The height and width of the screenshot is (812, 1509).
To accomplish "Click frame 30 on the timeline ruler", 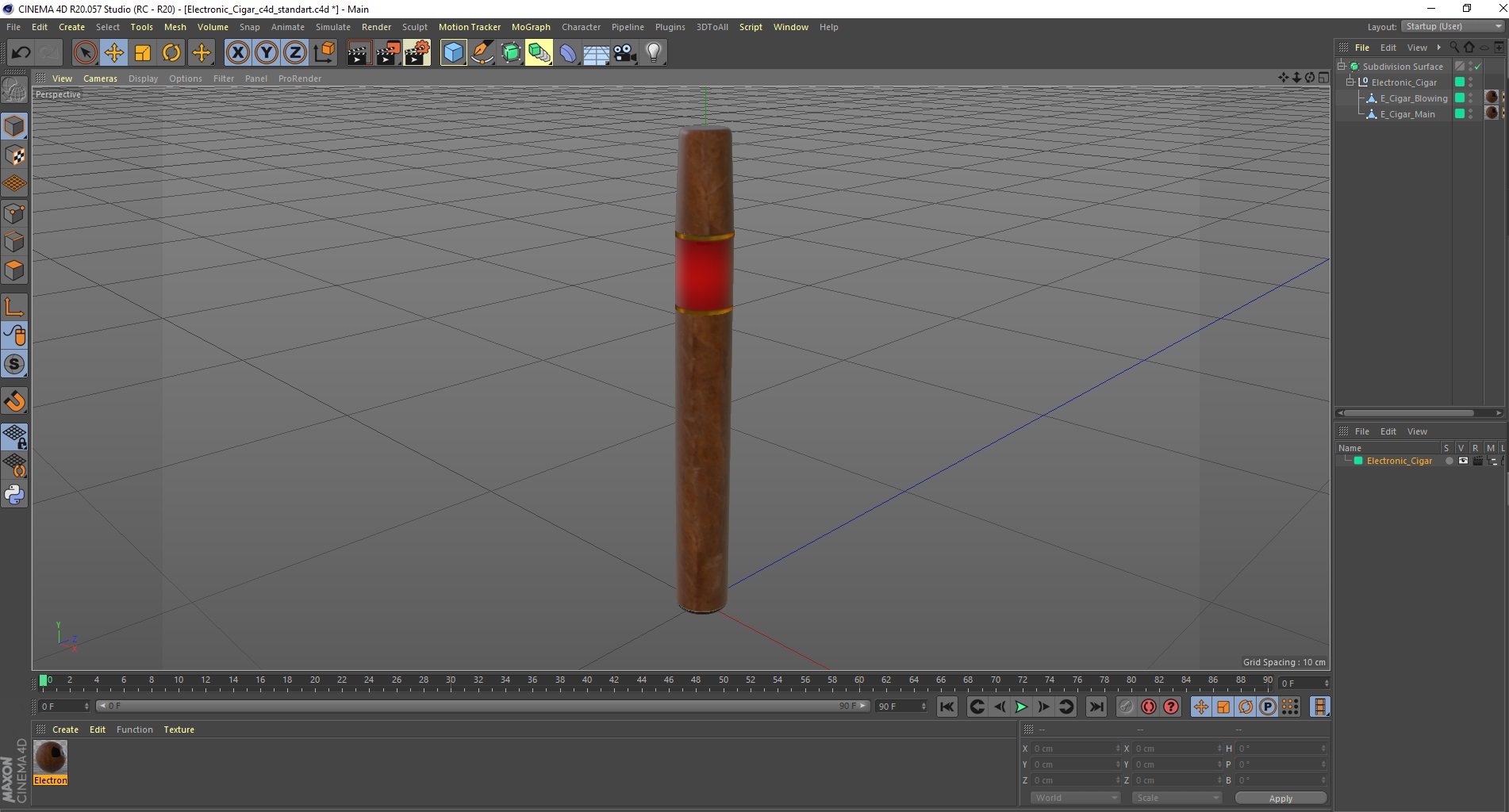I will tap(451, 680).
